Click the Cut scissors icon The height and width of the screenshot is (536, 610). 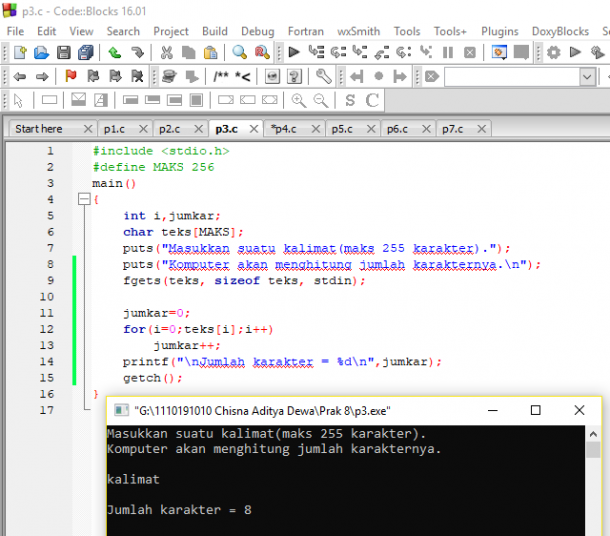(x=166, y=52)
